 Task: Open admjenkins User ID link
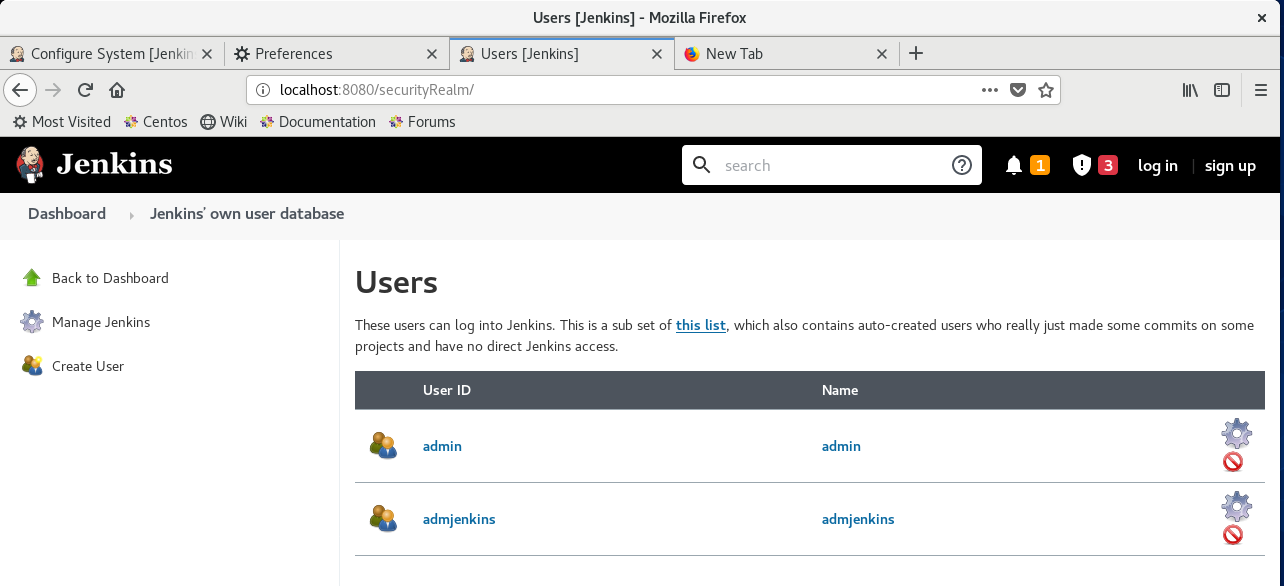[459, 519]
